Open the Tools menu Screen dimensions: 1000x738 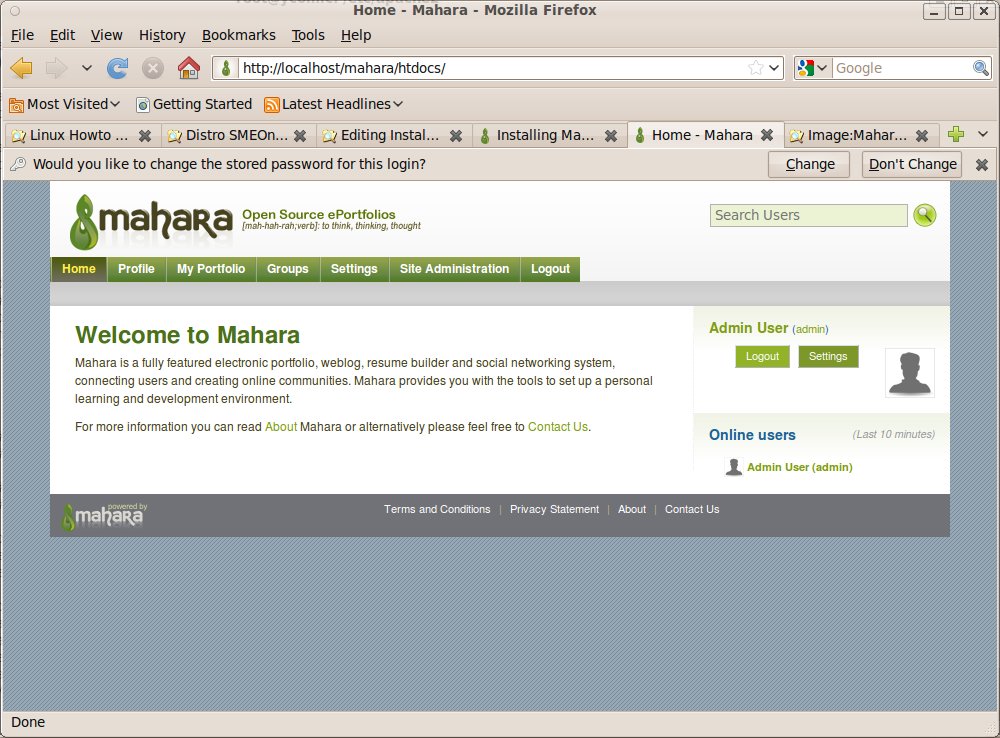coord(308,35)
